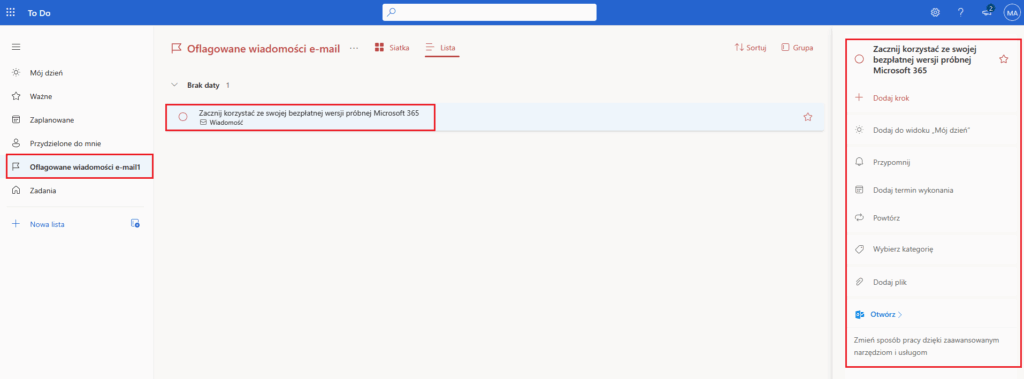Switch to the Siatka view
This screenshot has width=1024, height=379.
click(x=392, y=48)
